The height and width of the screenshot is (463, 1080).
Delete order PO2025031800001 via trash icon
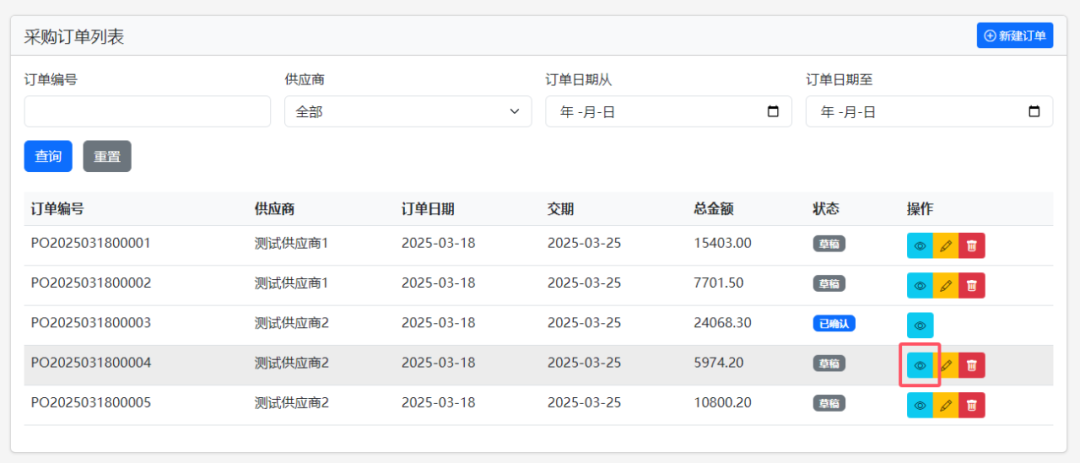click(x=971, y=246)
